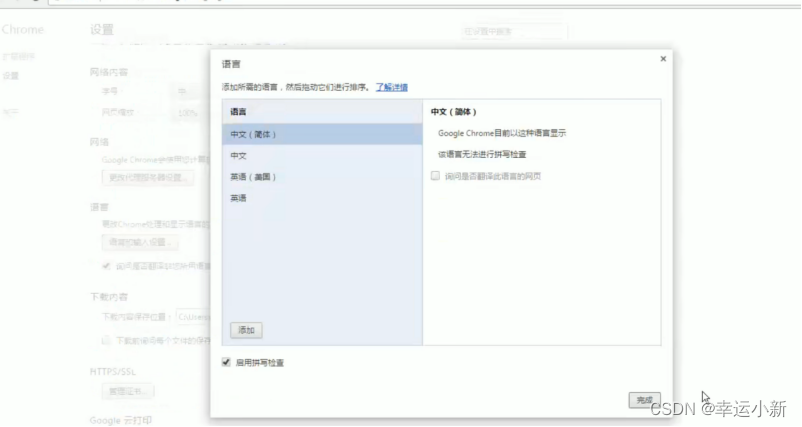Image resolution: width=802 pixels, height=427 pixels.
Task: Close the 语言 dialog with the X
Action: pyautogui.click(x=663, y=59)
